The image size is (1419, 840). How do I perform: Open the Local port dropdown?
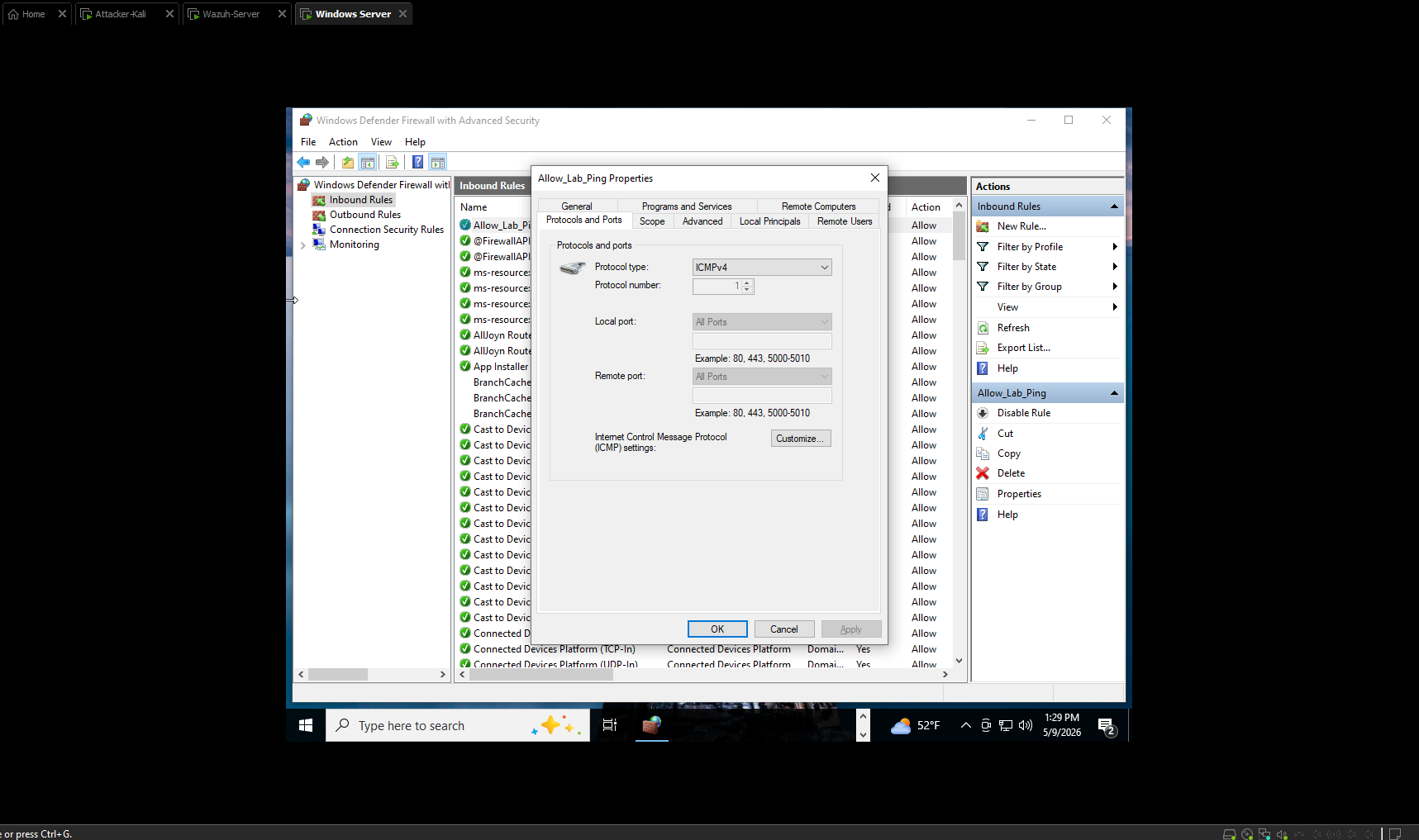click(x=762, y=322)
